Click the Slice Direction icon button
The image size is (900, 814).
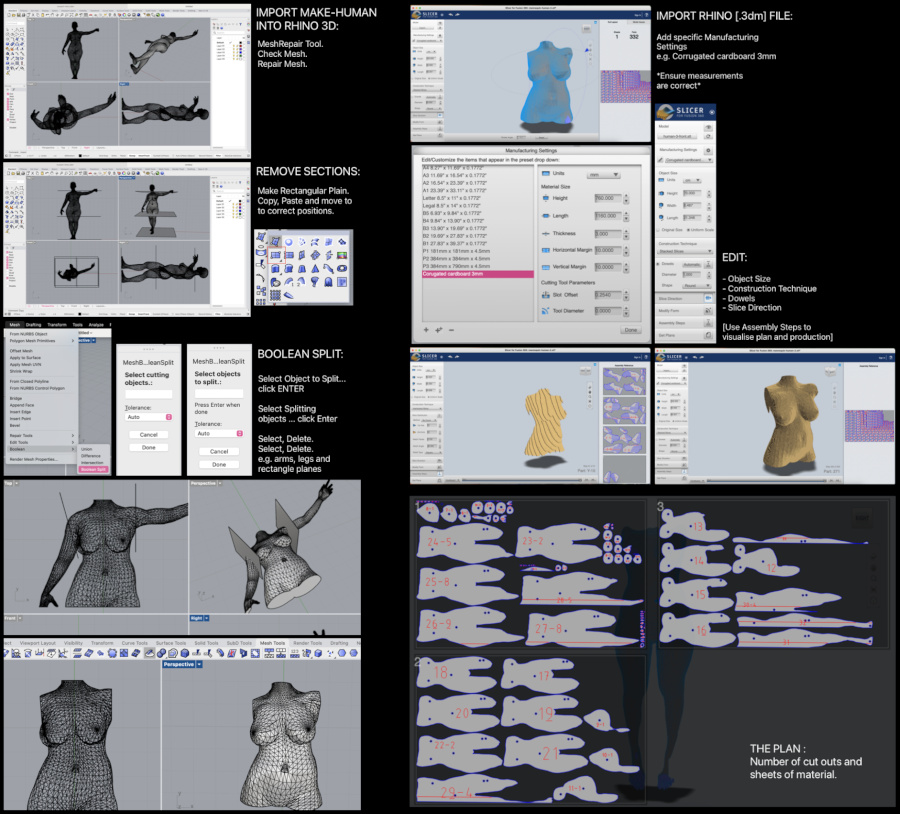tap(708, 298)
